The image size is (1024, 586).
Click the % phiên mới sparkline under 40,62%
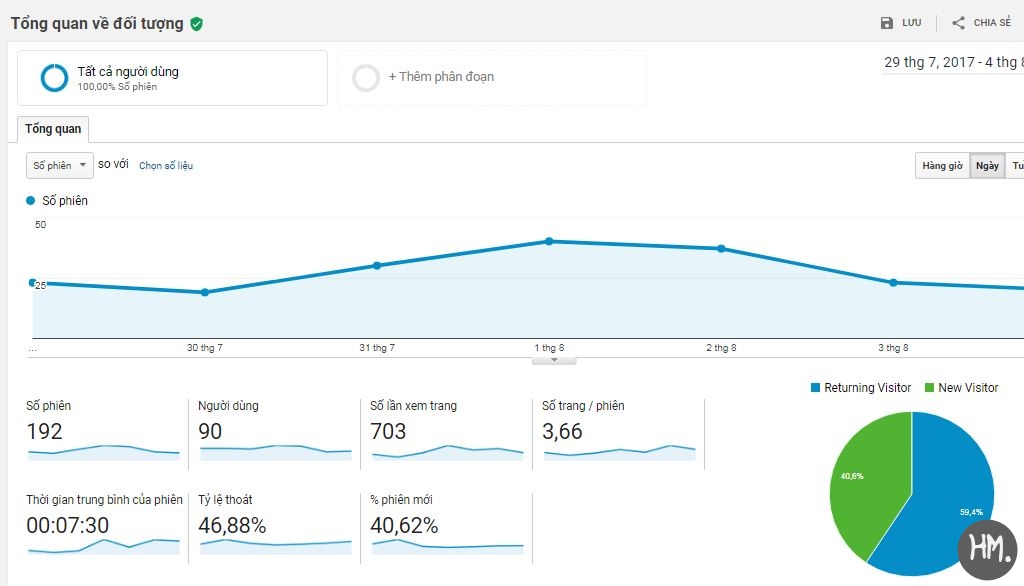(x=447, y=546)
